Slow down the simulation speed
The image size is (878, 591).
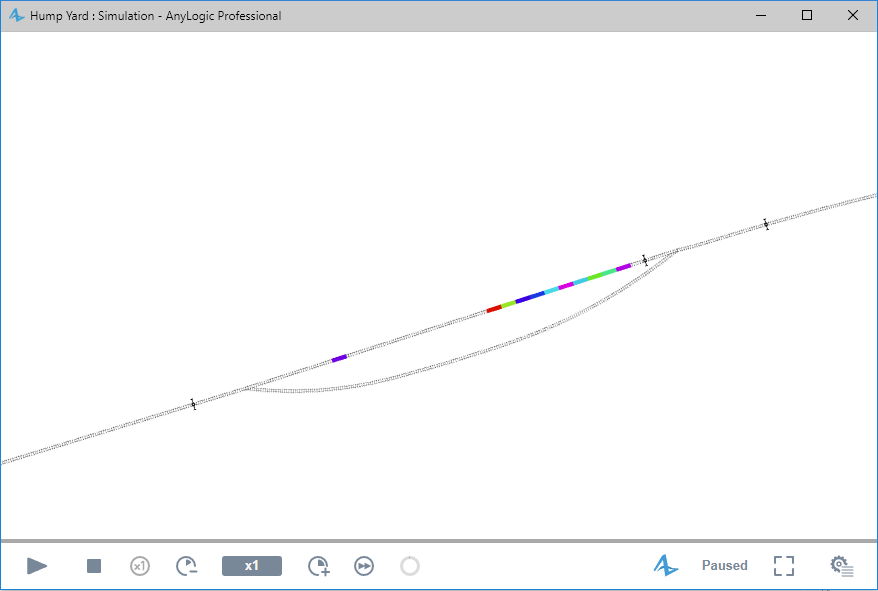(186, 566)
